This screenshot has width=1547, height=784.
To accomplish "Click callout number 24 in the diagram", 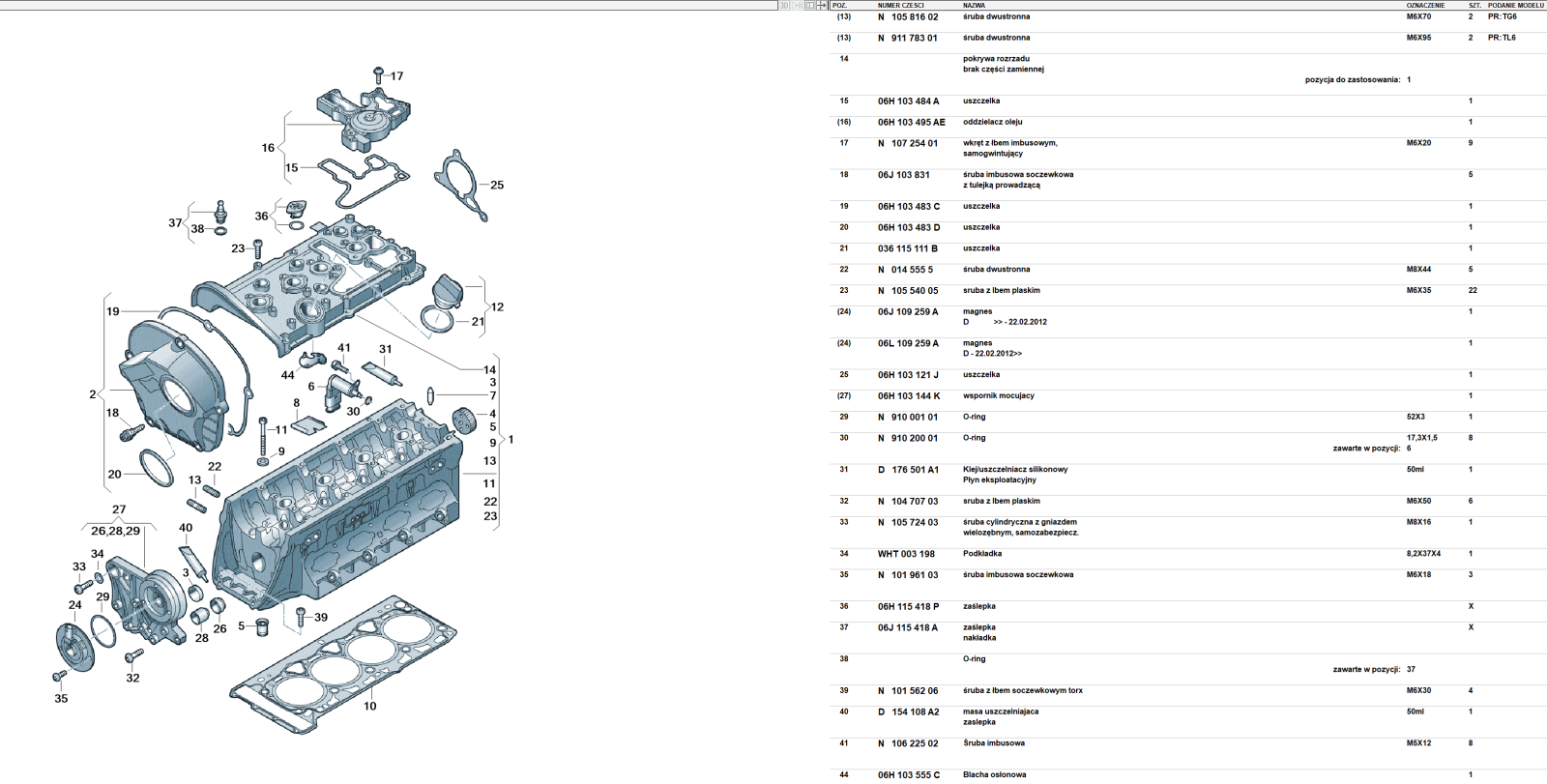I will click(75, 605).
